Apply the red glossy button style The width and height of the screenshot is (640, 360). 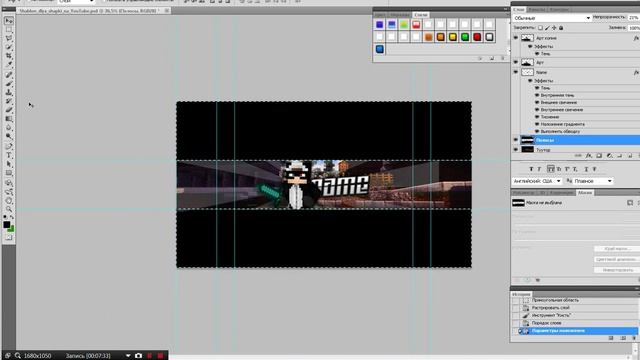click(x=477, y=37)
